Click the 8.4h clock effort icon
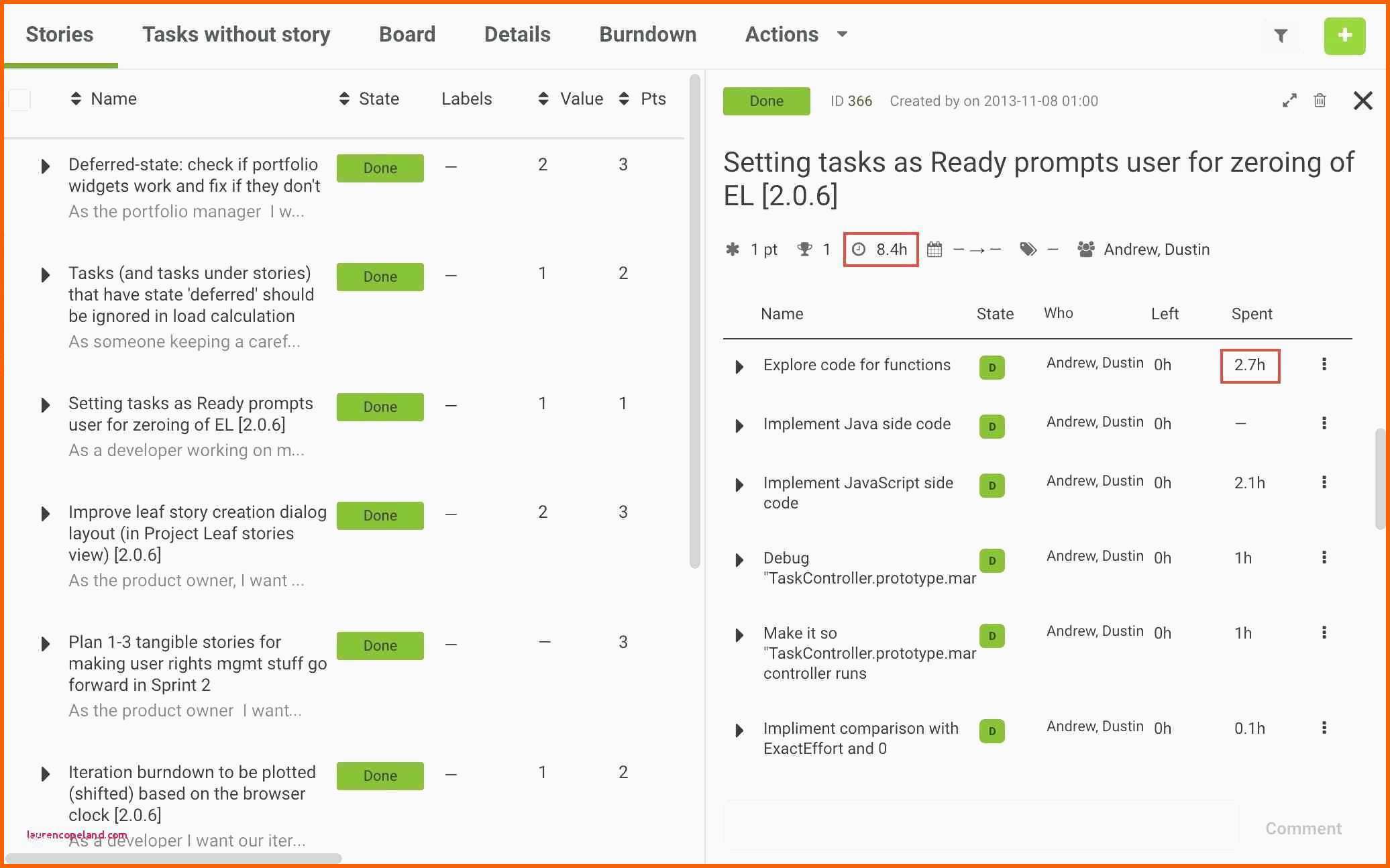The height and width of the screenshot is (868, 1390). (x=859, y=250)
